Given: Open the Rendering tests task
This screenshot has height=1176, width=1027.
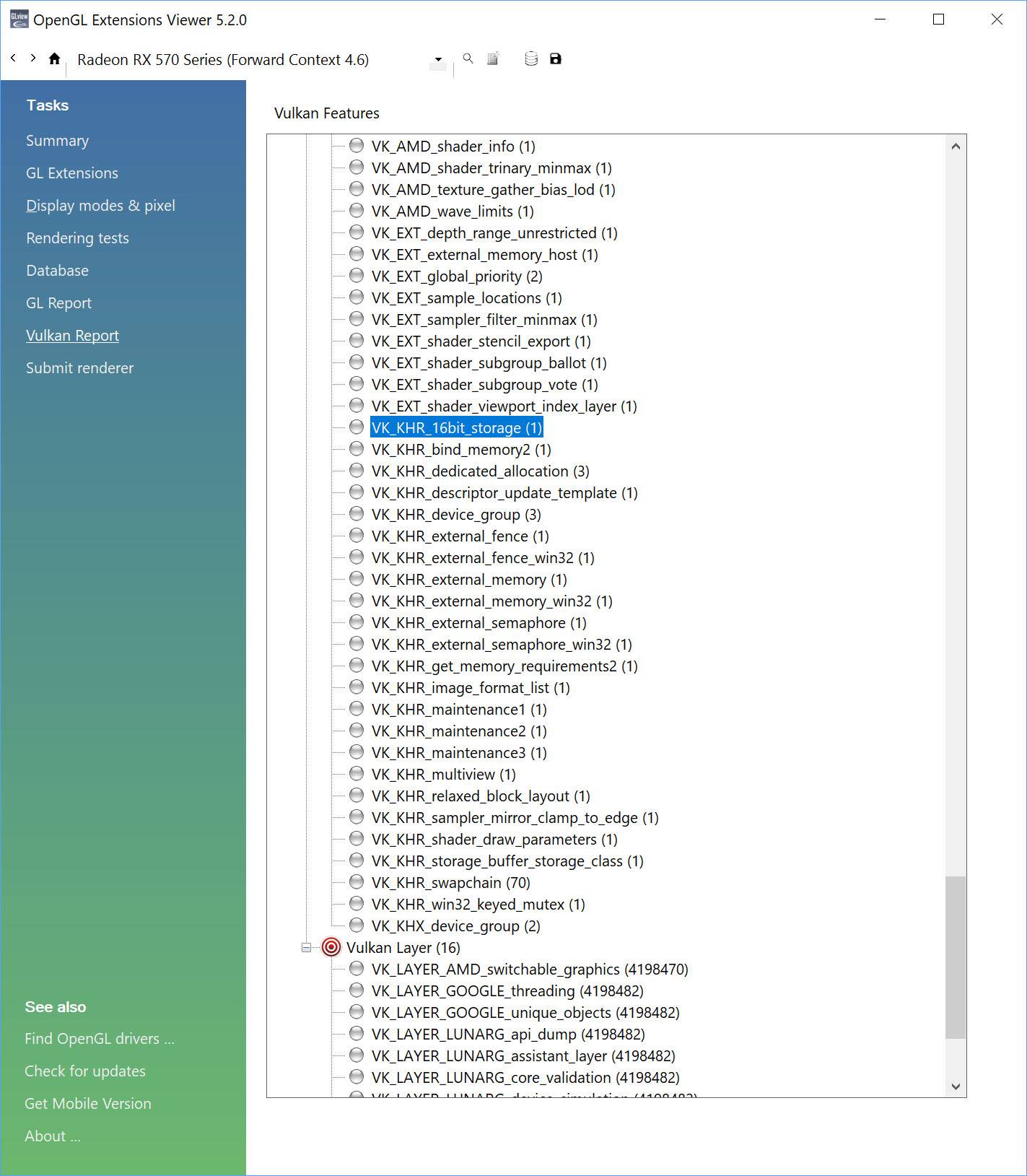Looking at the screenshot, I should pyautogui.click(x=77, y=238).
